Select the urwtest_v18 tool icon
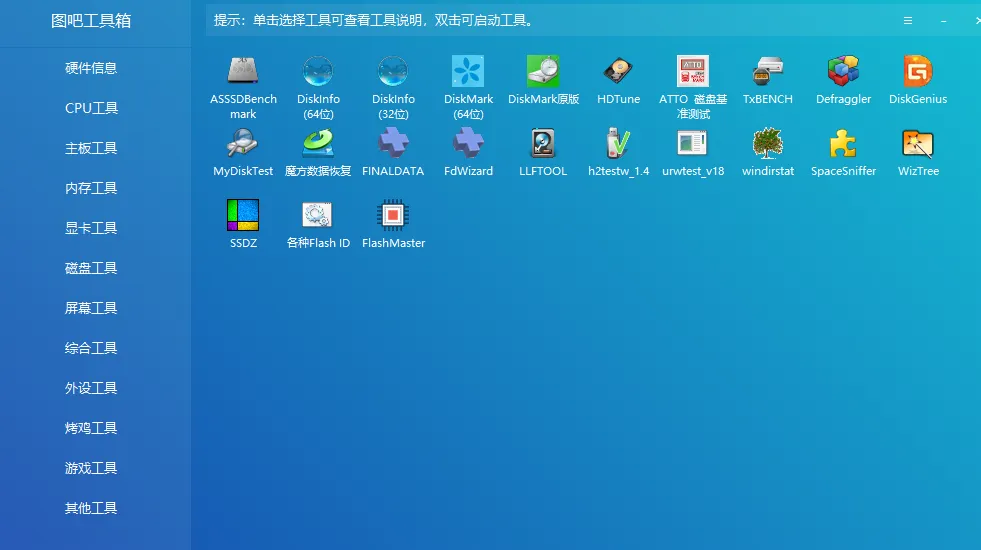Viewport: 981px width, 550px height. (x=693, y=143)
